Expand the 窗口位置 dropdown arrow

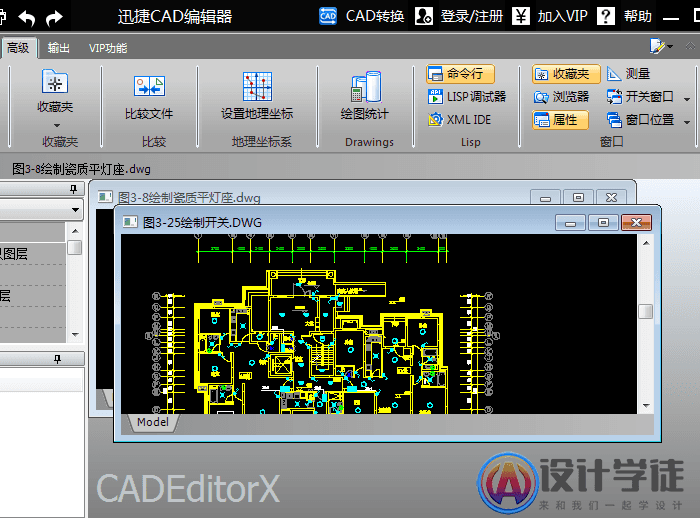click(x=687, y=122)
